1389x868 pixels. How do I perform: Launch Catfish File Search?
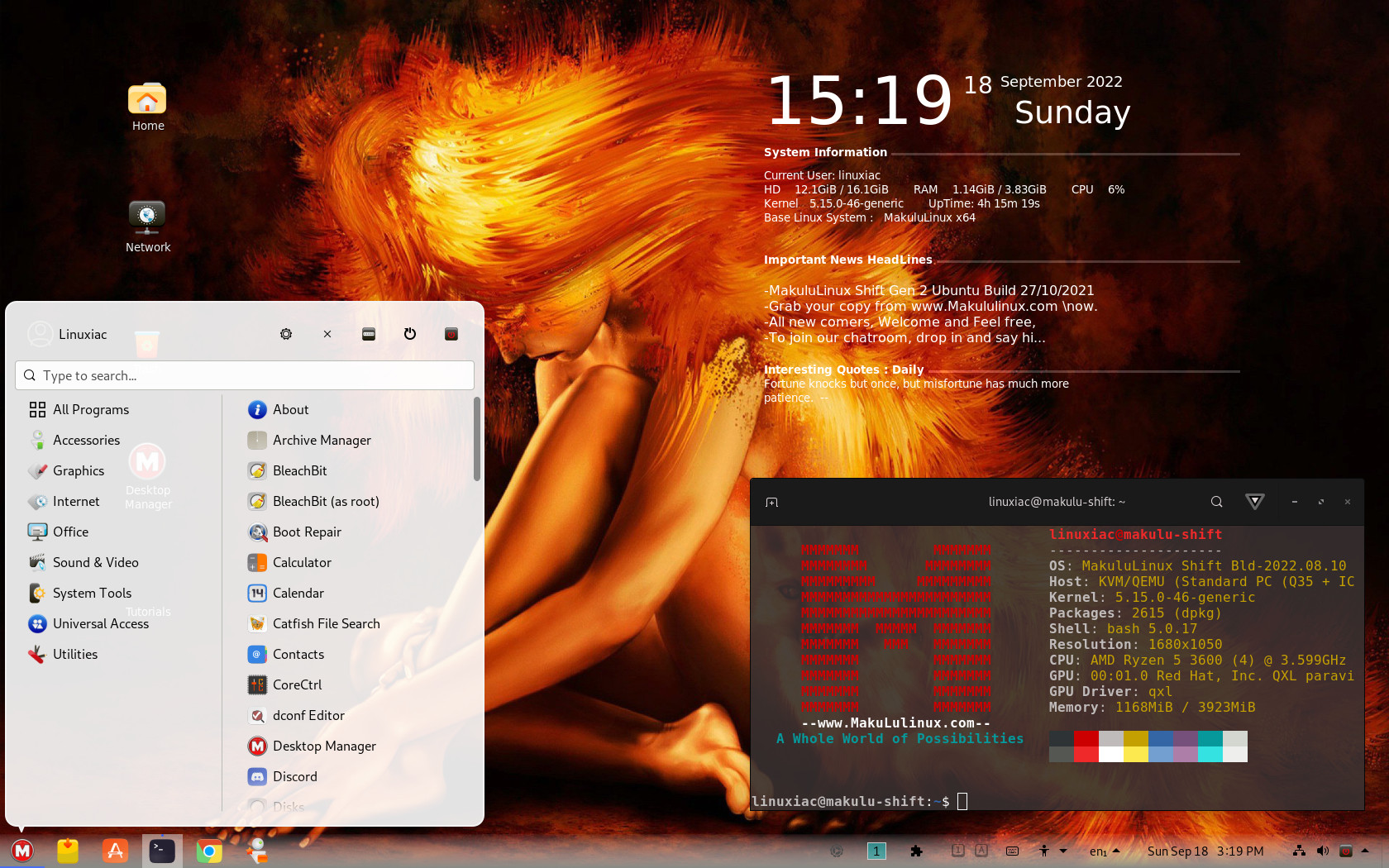coord(356,623)
